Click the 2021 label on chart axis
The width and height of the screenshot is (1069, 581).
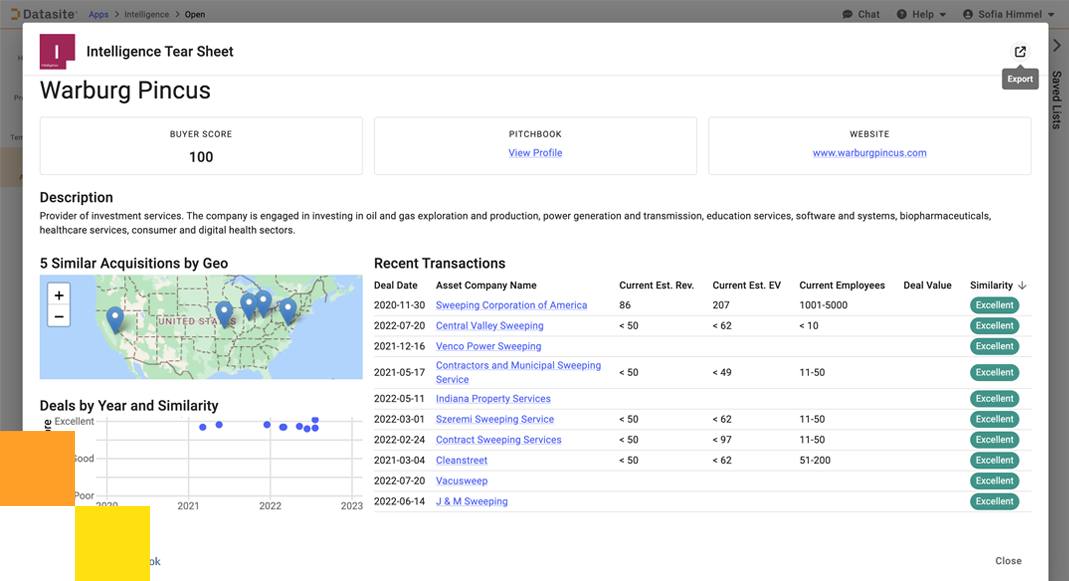(188, 506)
